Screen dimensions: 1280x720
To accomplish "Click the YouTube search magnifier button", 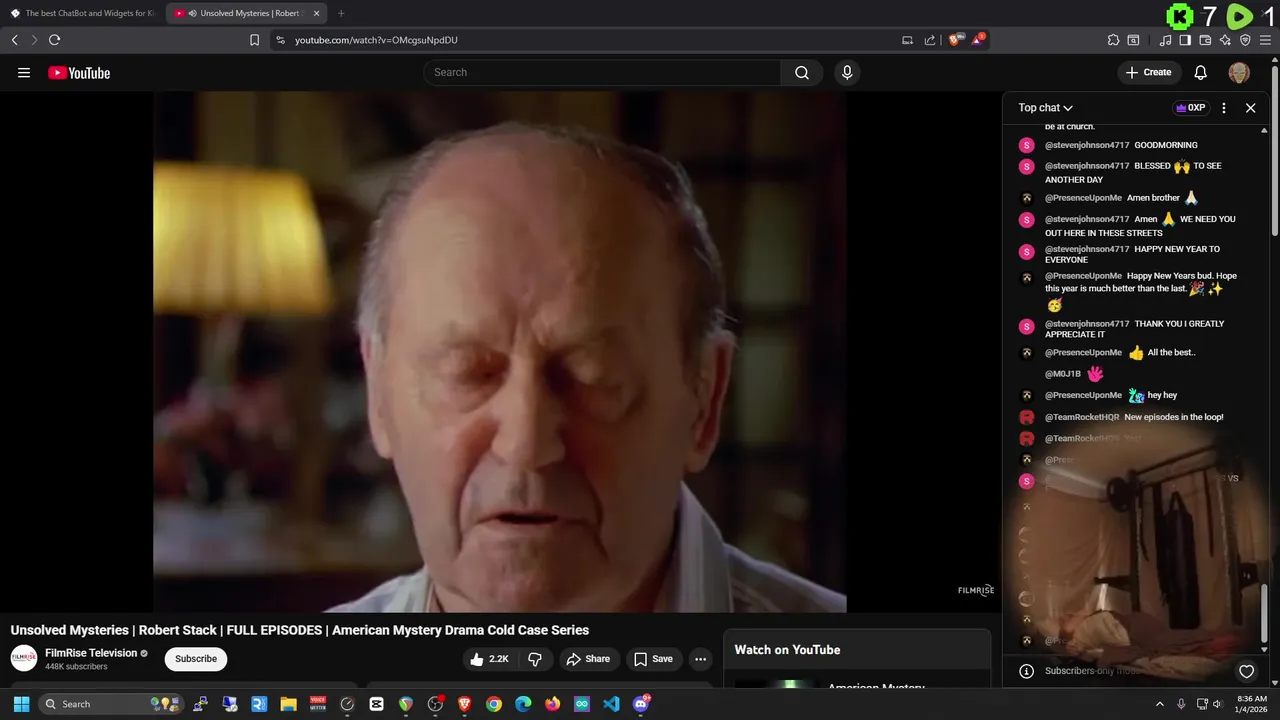I will click(x=802, y=72).
